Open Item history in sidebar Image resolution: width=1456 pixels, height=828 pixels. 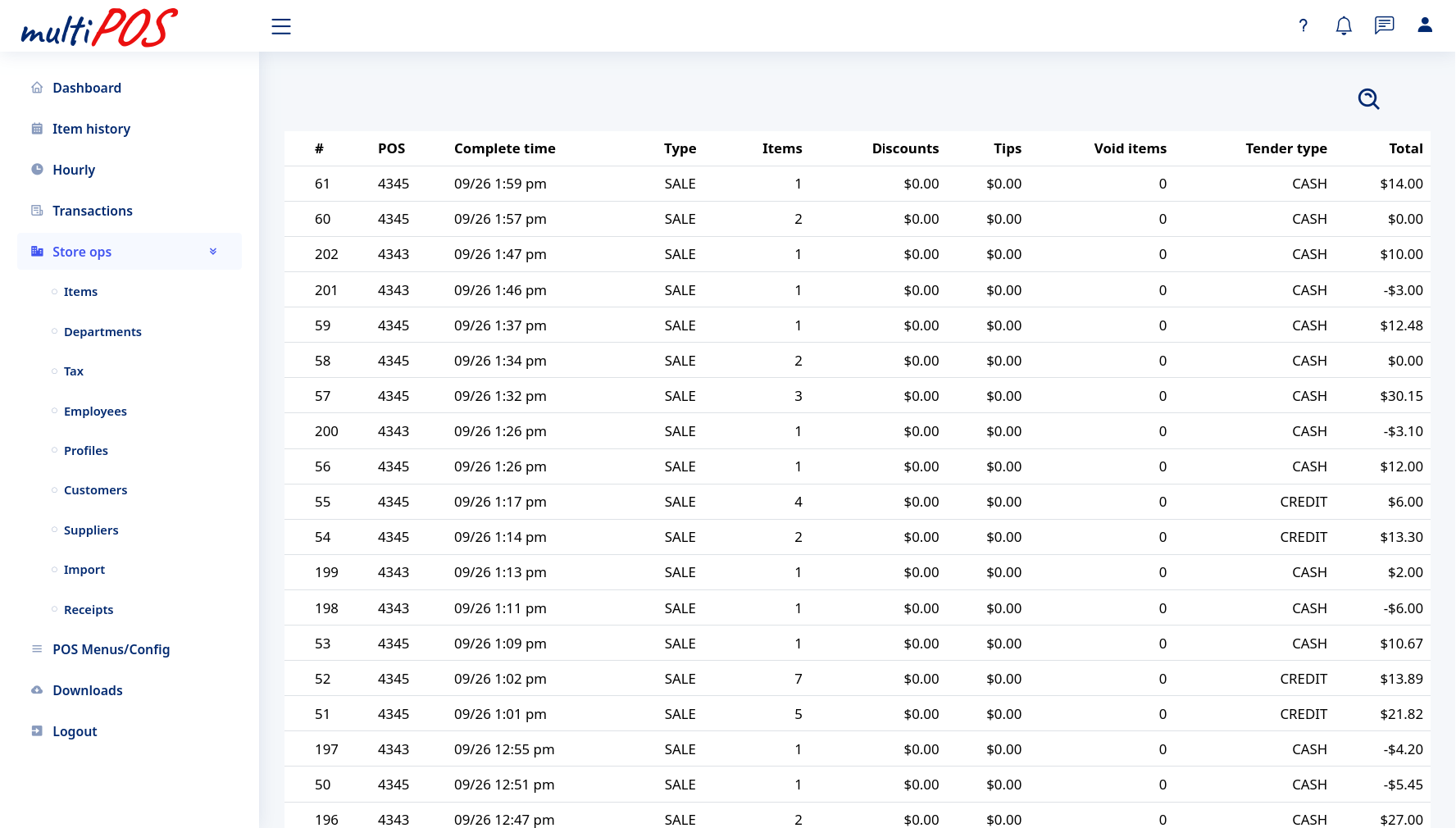click(91, 129)
